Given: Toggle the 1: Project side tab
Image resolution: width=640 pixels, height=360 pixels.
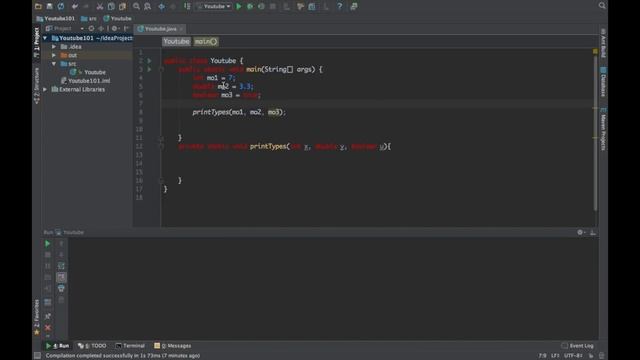Looking at the screenshot, I should [36, 42].
